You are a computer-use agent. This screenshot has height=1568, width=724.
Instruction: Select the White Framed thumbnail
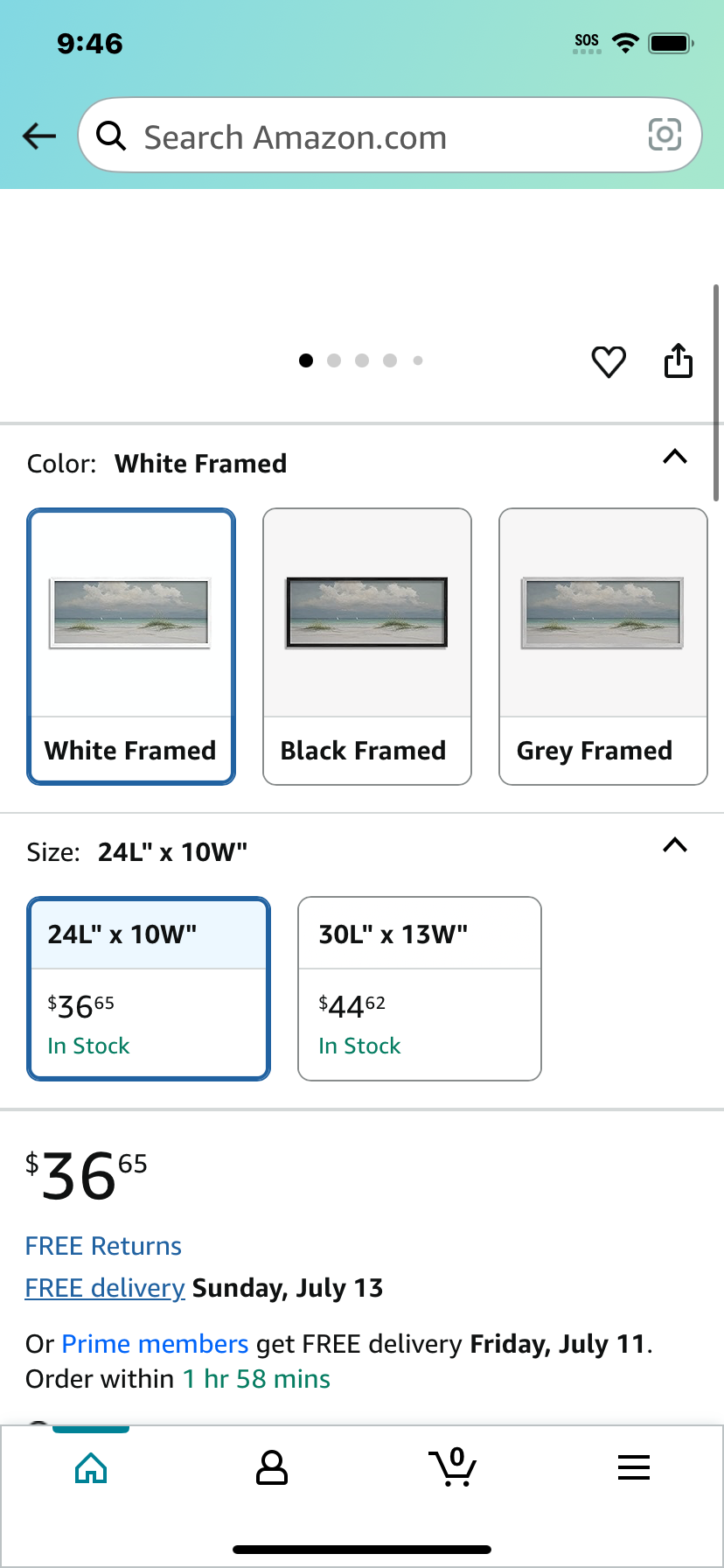pos(131,647)
